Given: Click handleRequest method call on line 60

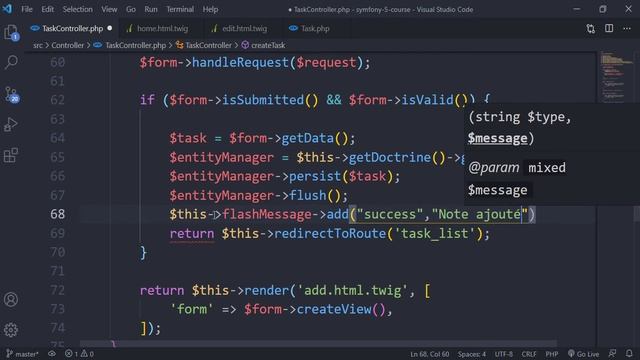Looking at the screenshot, I should (x=240, y=62).
